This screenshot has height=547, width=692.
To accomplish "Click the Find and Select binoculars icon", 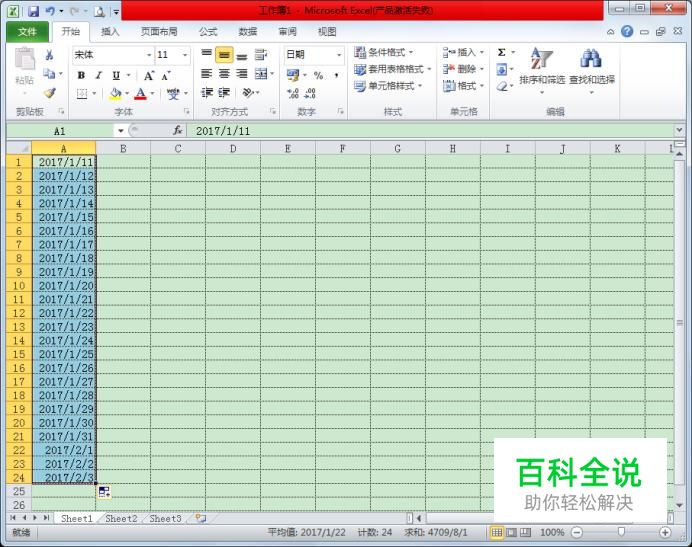I will (x=591, y=58).
